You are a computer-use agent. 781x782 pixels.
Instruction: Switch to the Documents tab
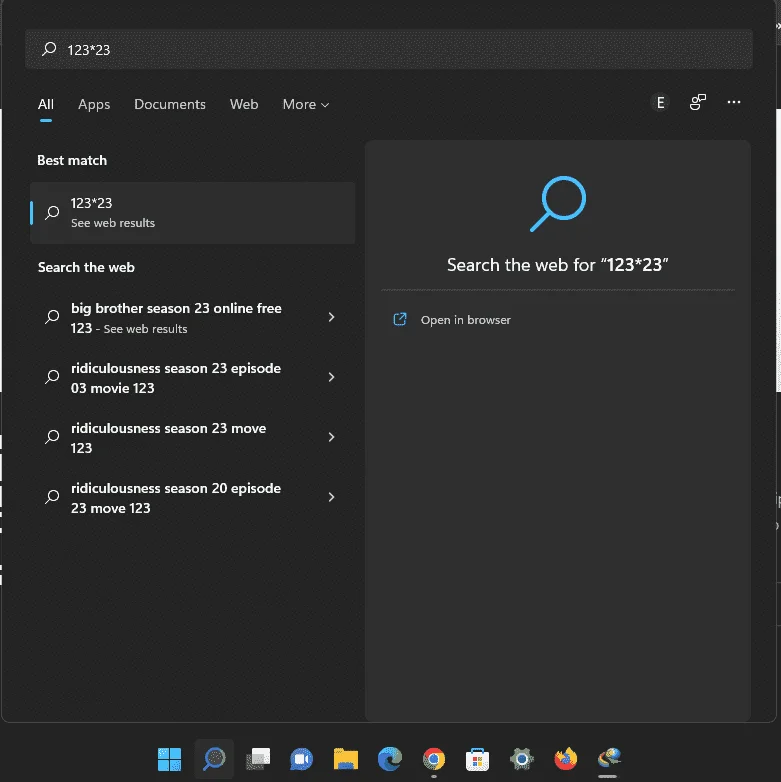(x=170, y=104)
